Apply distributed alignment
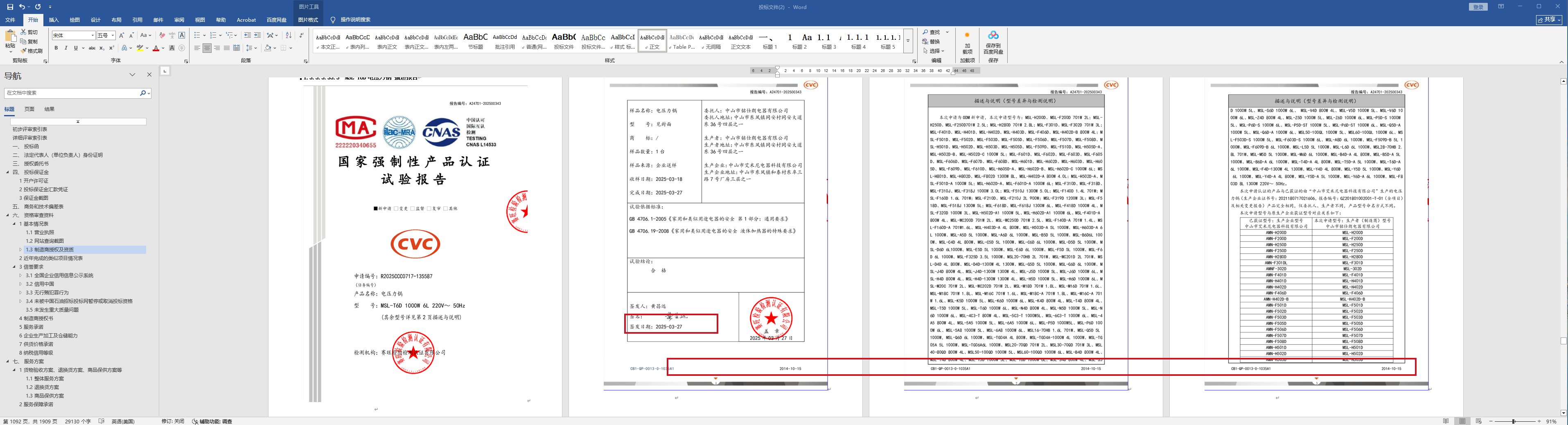Image resolution: width=1568 pixels, height=425 pixels. [x=236, y=48]
